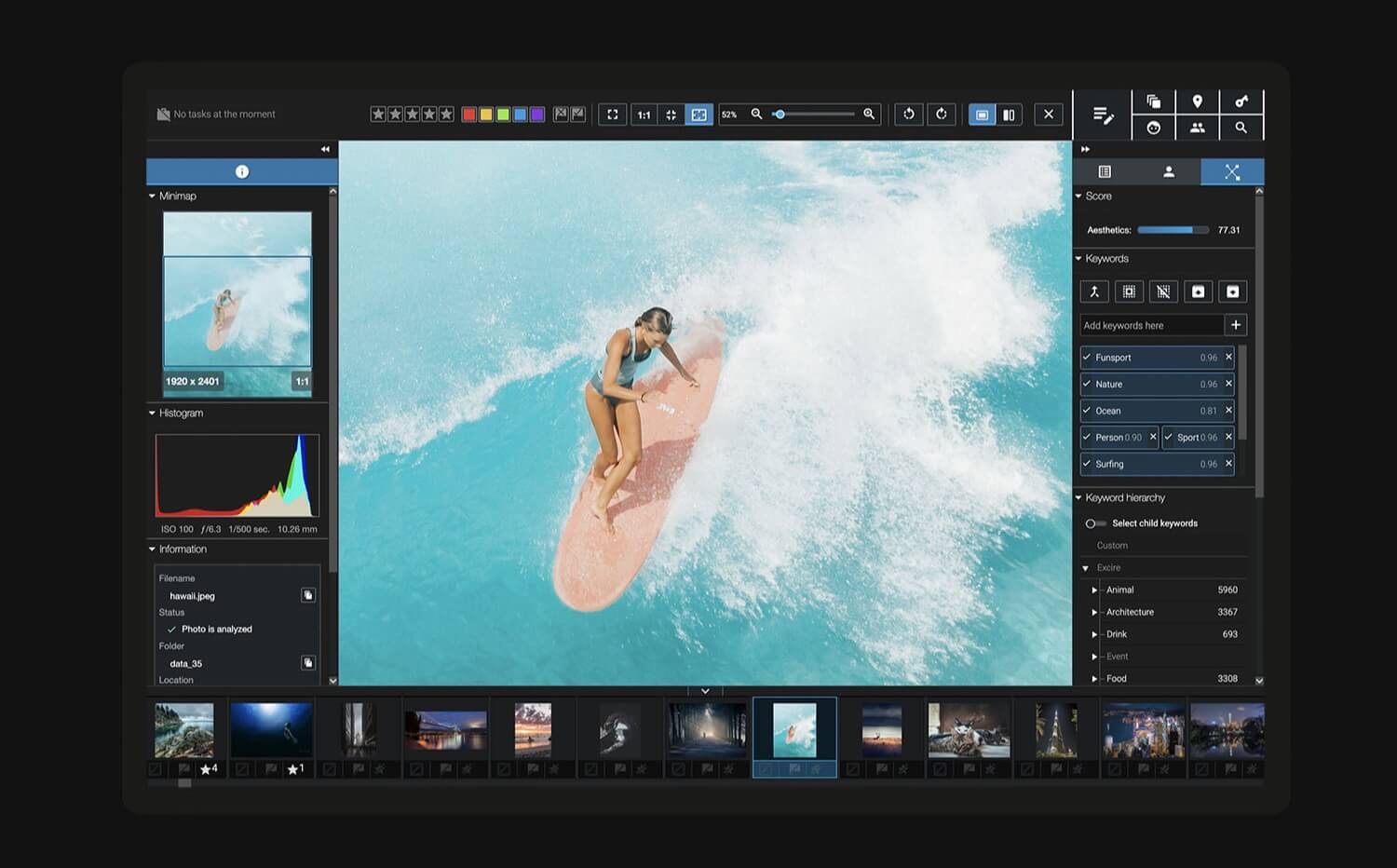The height and width of the screenshot is (868, 1397).
Task: Collapse the left panel with double arrows
Action: [x=325, y=149]
